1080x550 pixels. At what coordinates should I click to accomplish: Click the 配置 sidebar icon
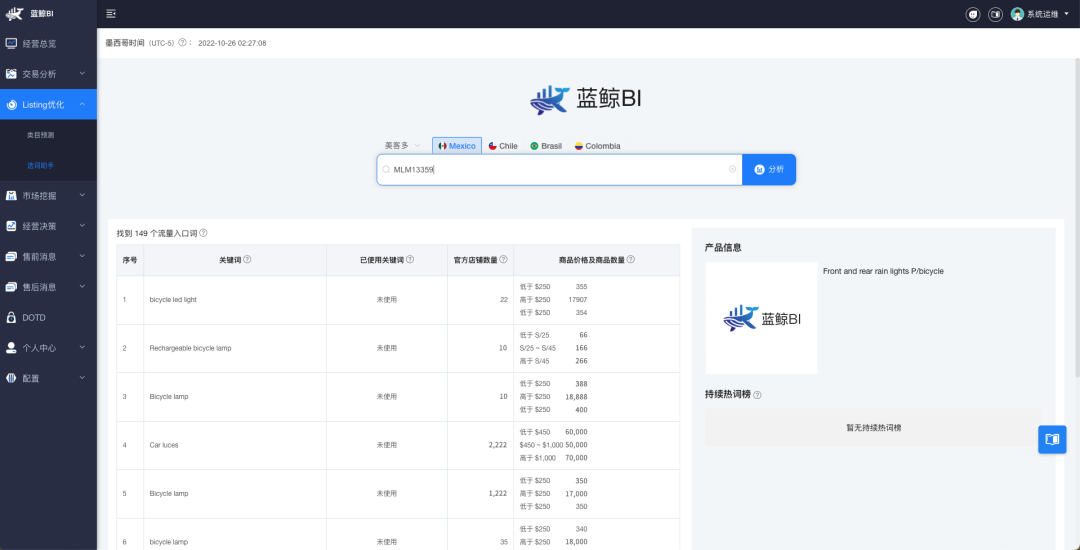pos(11,378)
